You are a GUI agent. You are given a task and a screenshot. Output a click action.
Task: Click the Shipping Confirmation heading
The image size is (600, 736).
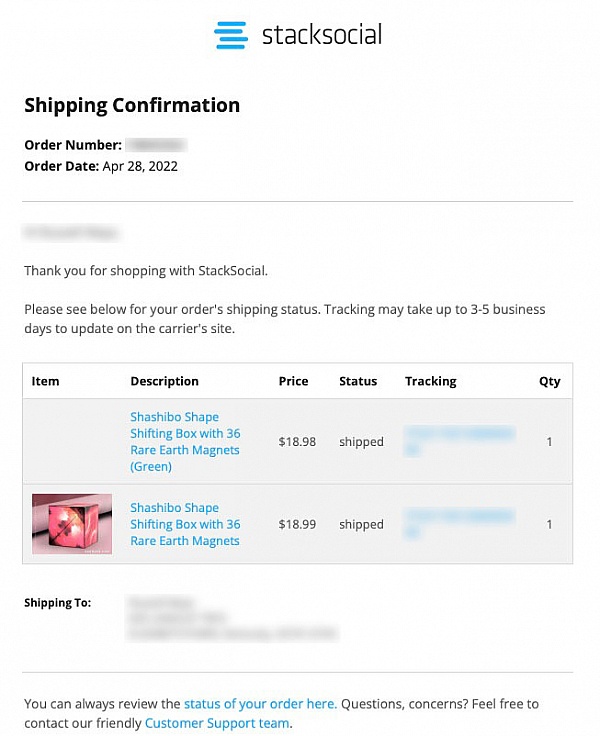[132, 105]
